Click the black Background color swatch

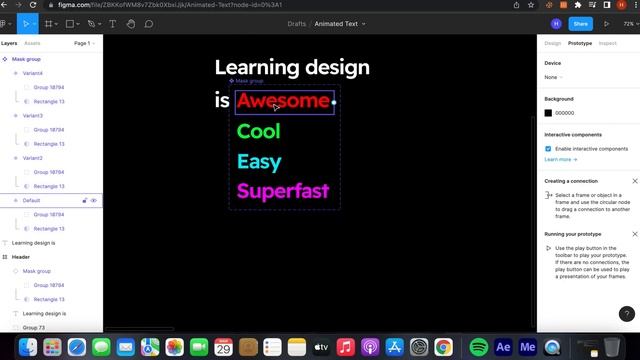coord(548,113)
